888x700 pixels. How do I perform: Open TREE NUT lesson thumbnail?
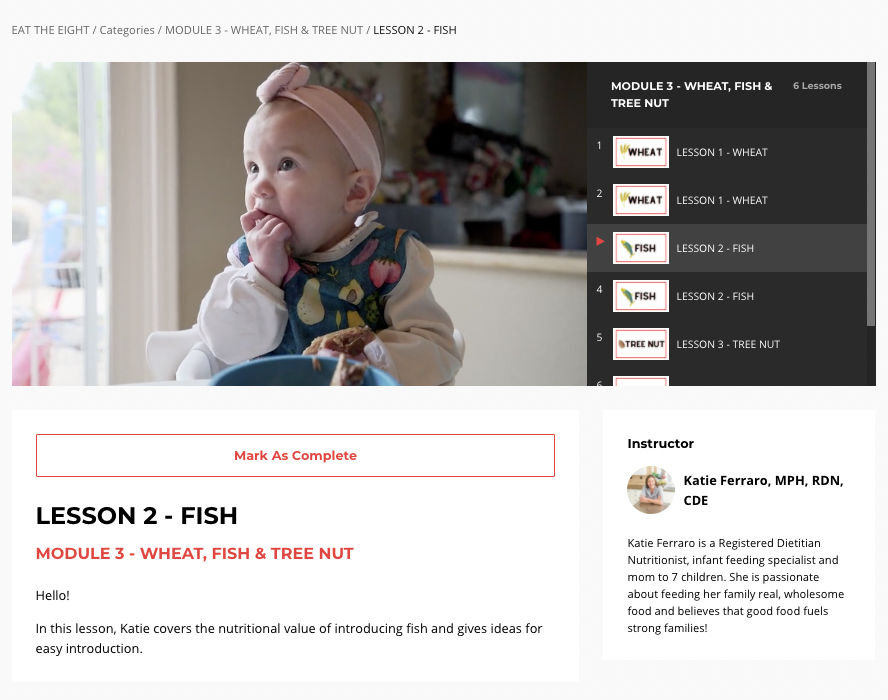tap(641, 344)
